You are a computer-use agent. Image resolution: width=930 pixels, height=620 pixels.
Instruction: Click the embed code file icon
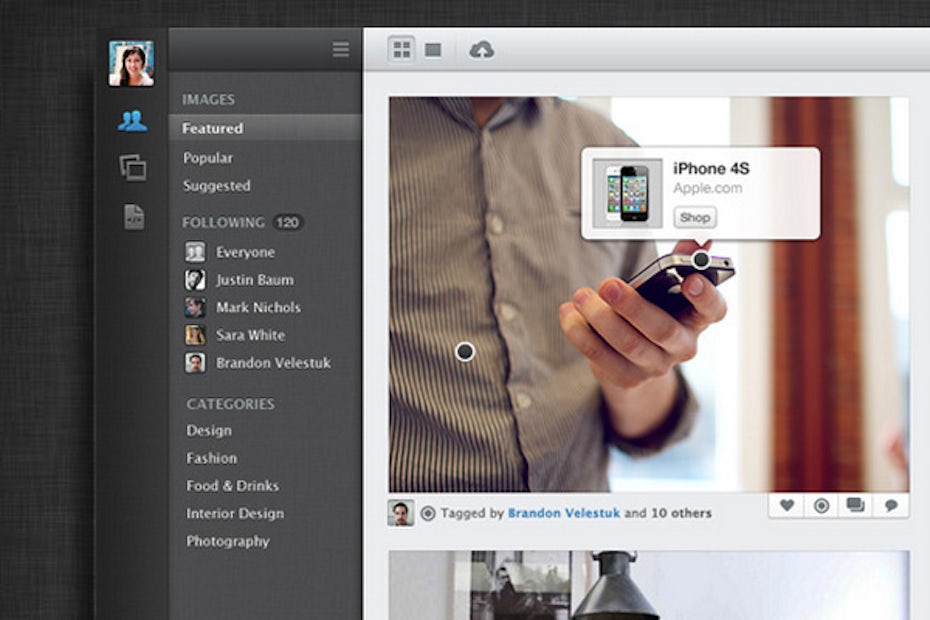click(x=134, y=217)
